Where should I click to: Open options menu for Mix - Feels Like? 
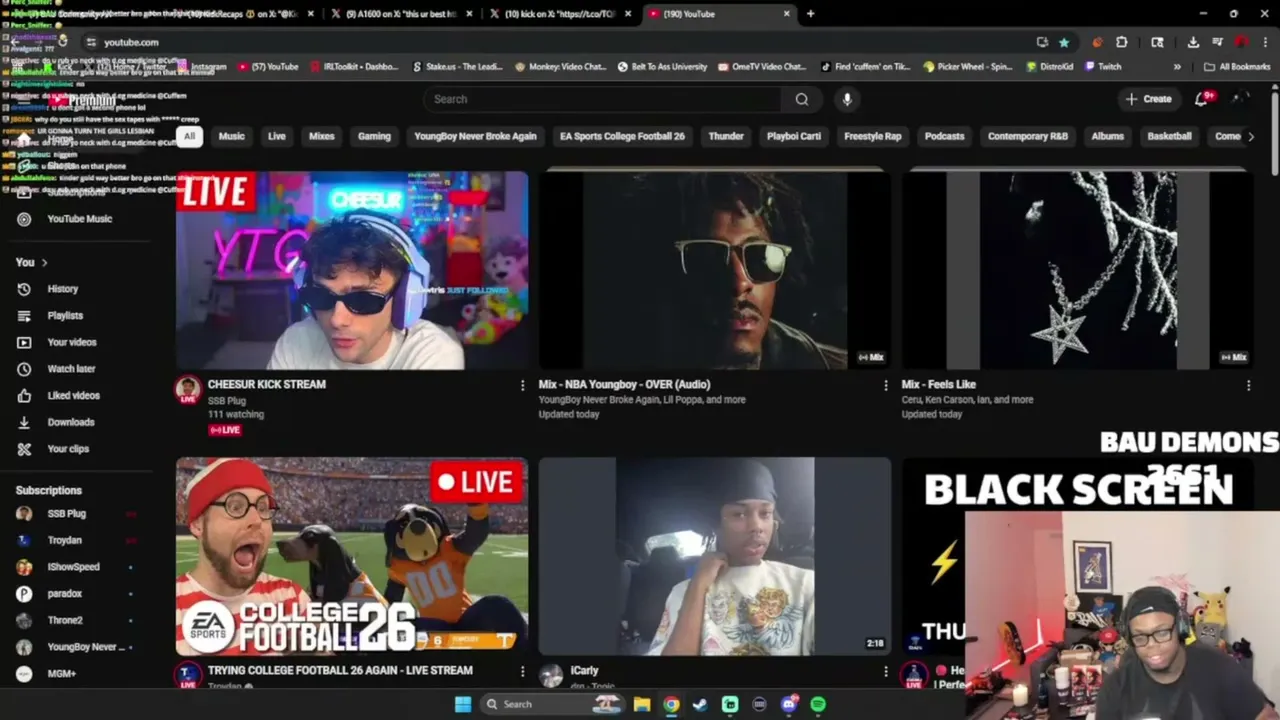pyautogui.click(x=1248, y=385)
